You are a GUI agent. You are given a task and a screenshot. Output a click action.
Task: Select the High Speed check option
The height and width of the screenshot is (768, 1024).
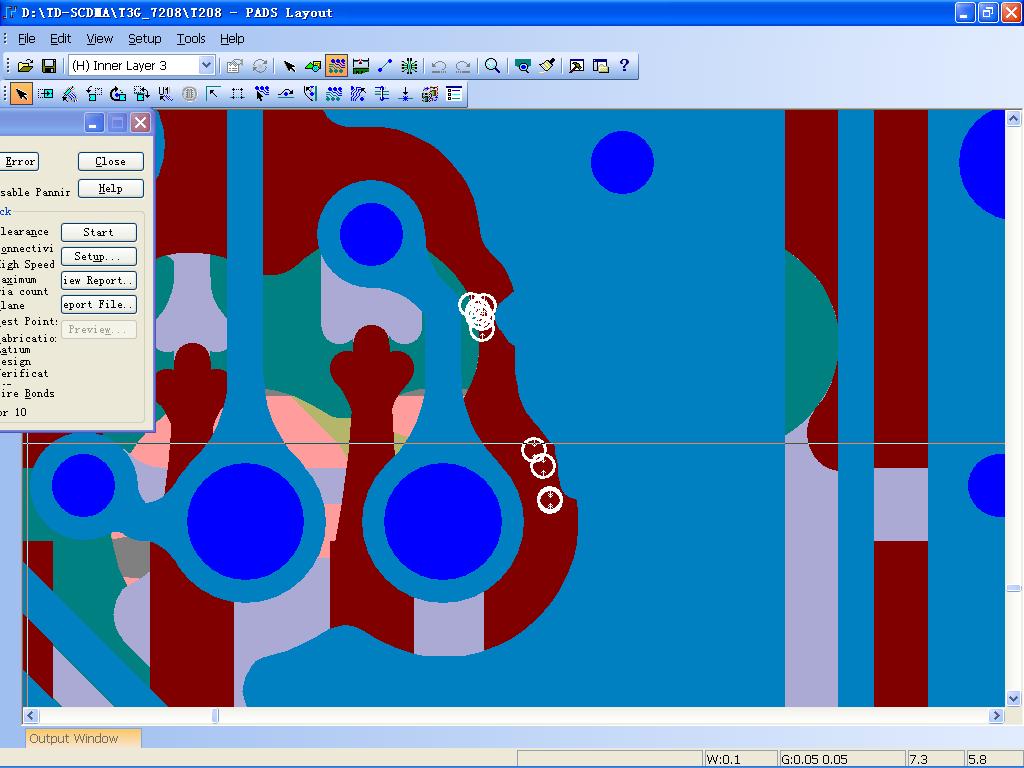pos(27,264)
